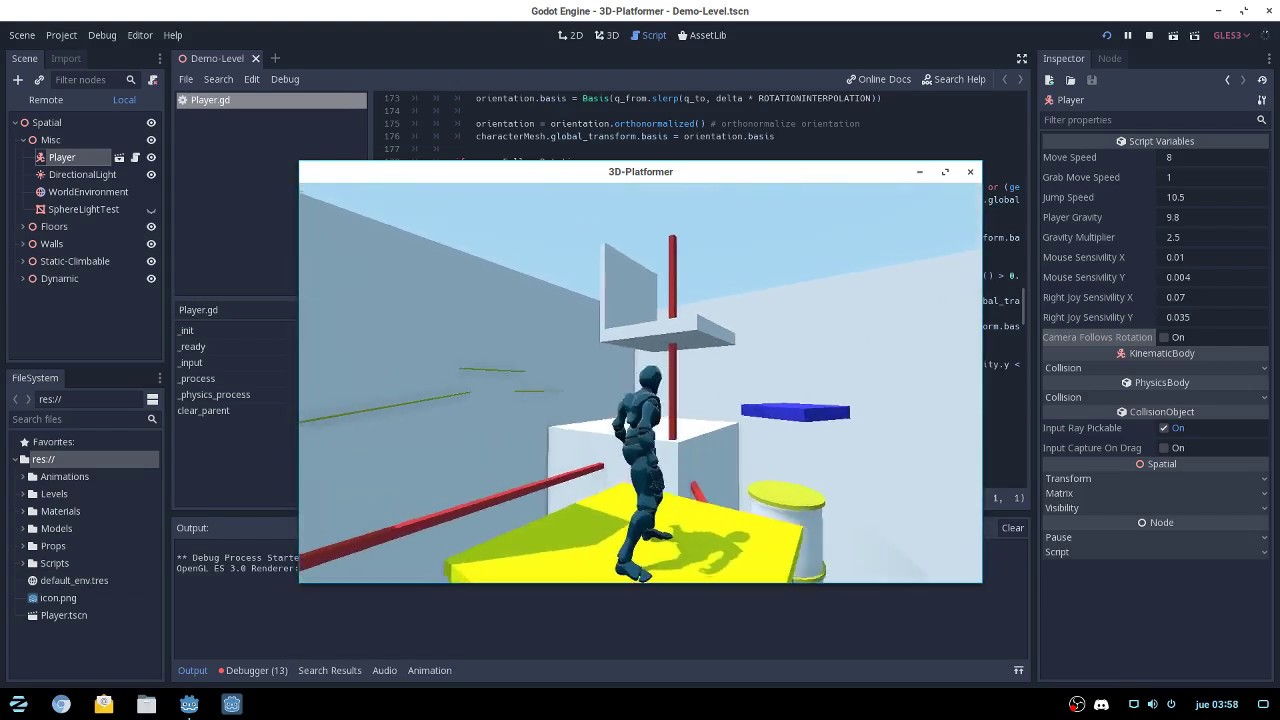1280x720 pixels.
Task: Open Chromium browser in taskbar
Action: coord(61,704)
